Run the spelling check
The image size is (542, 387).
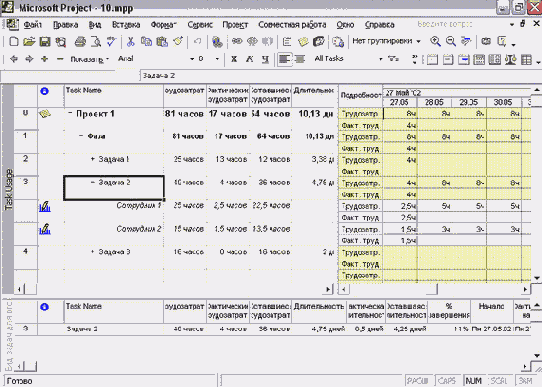[111, 42]
